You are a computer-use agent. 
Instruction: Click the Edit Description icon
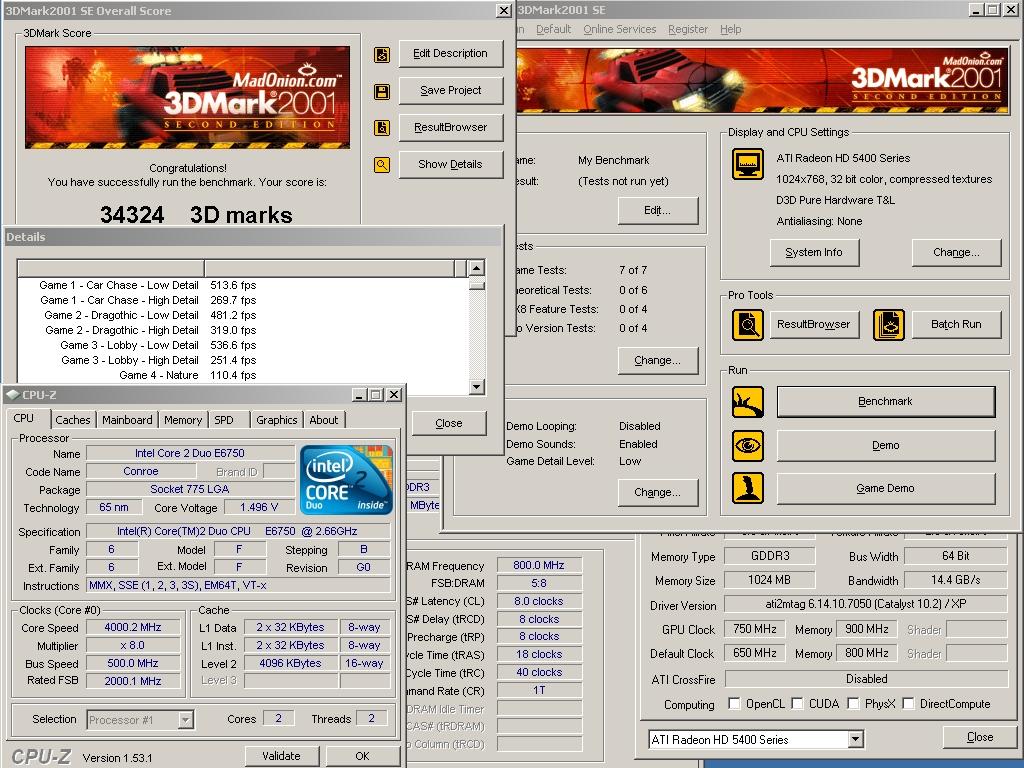(382, 55)
